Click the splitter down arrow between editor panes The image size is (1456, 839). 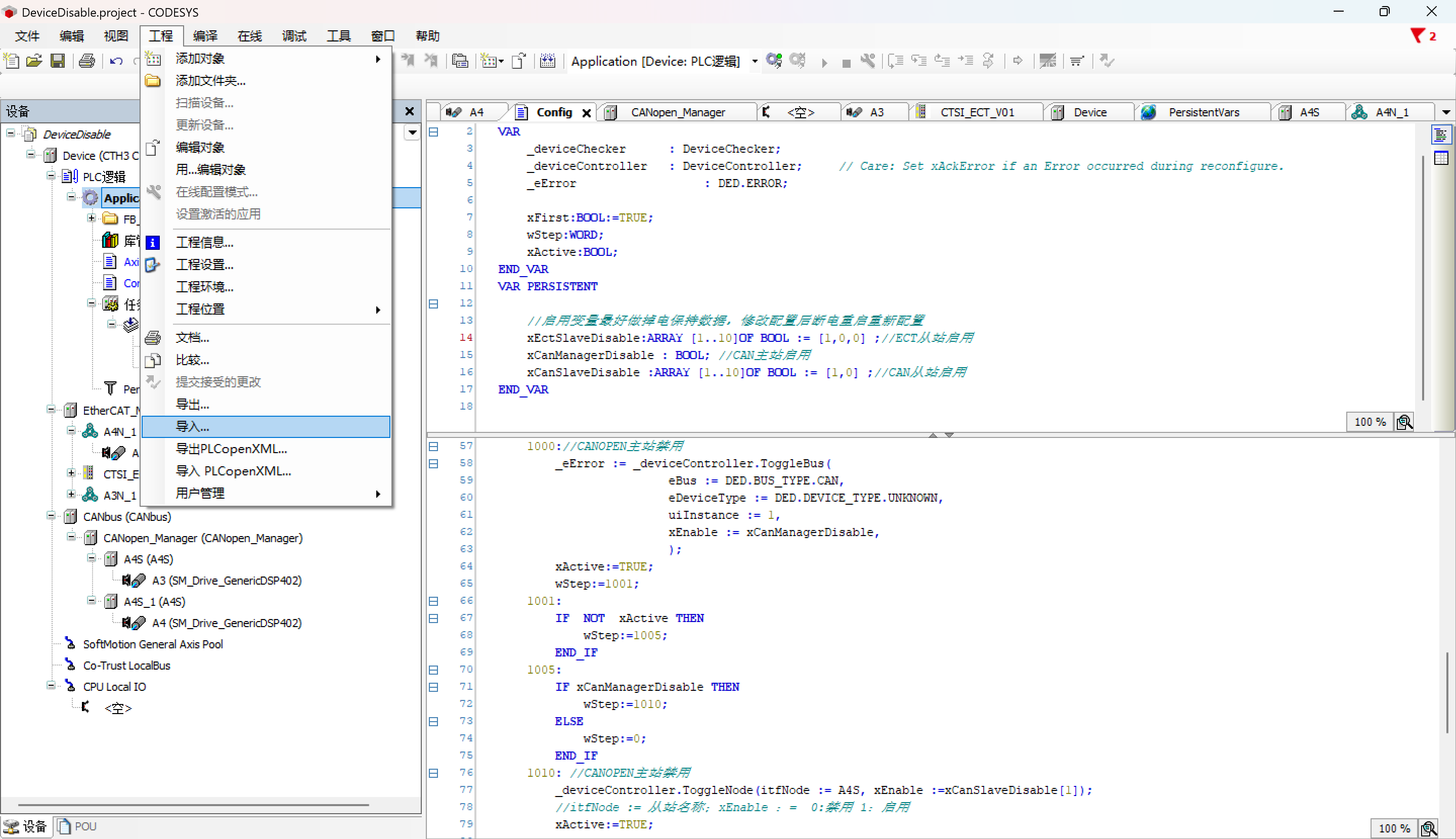click(949, 435)
